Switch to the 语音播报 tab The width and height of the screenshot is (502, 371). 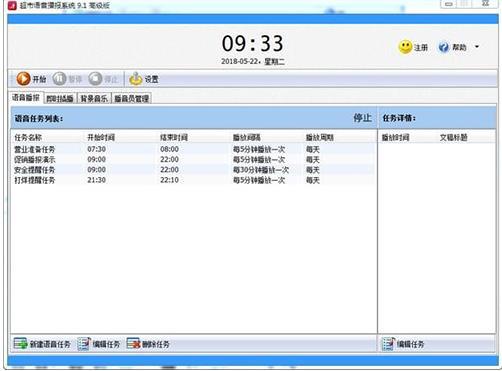tap(26, 98)
